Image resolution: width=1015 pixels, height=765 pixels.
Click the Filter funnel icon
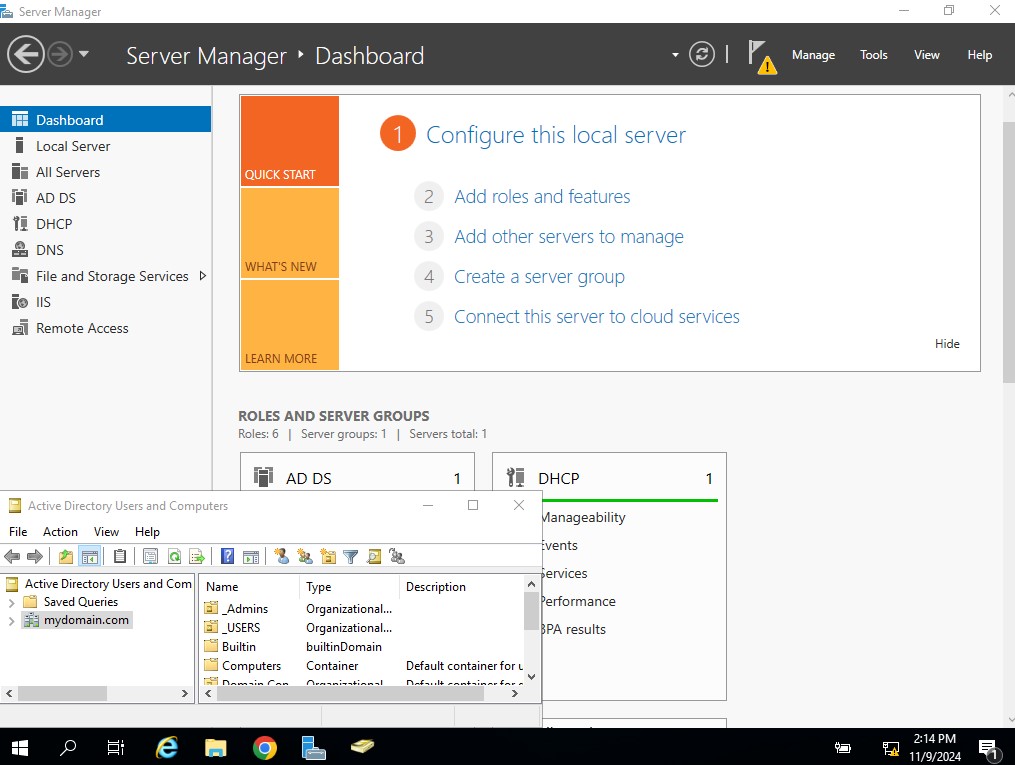(351, 556)
